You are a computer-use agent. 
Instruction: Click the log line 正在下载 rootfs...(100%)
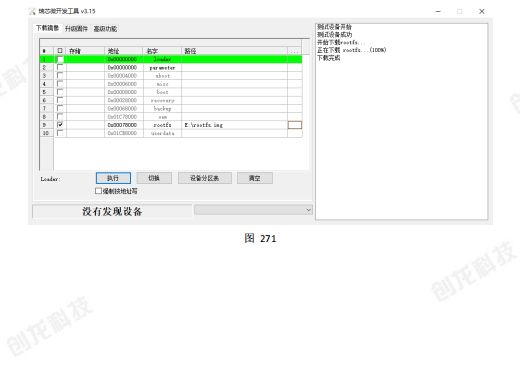coord(351,50)
